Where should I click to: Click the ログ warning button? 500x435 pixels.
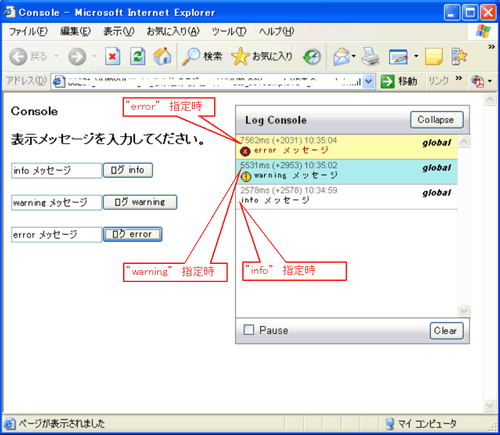pyautogui.click(x=140, y=202)
